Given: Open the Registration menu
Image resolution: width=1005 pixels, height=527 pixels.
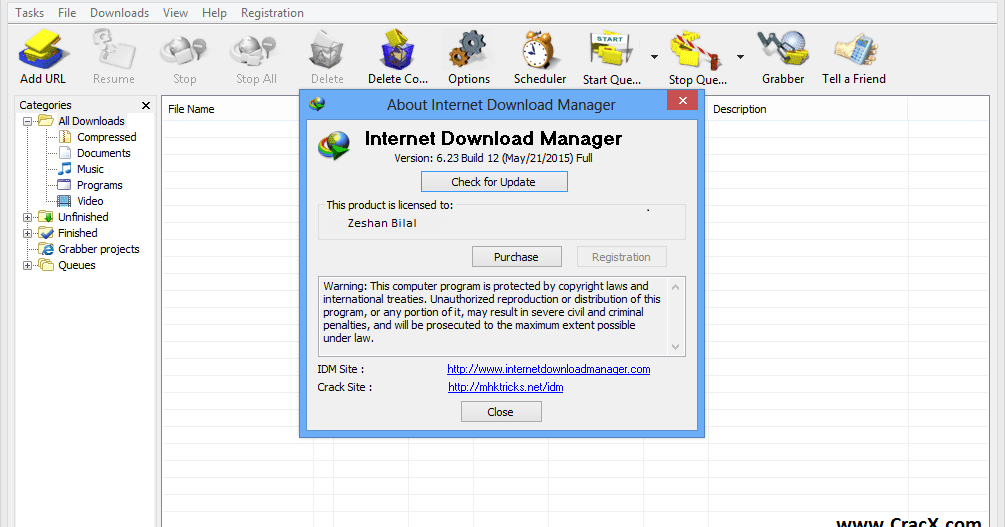Looking at the screenshot, I should pyautogui.click(x=272, y=13).
